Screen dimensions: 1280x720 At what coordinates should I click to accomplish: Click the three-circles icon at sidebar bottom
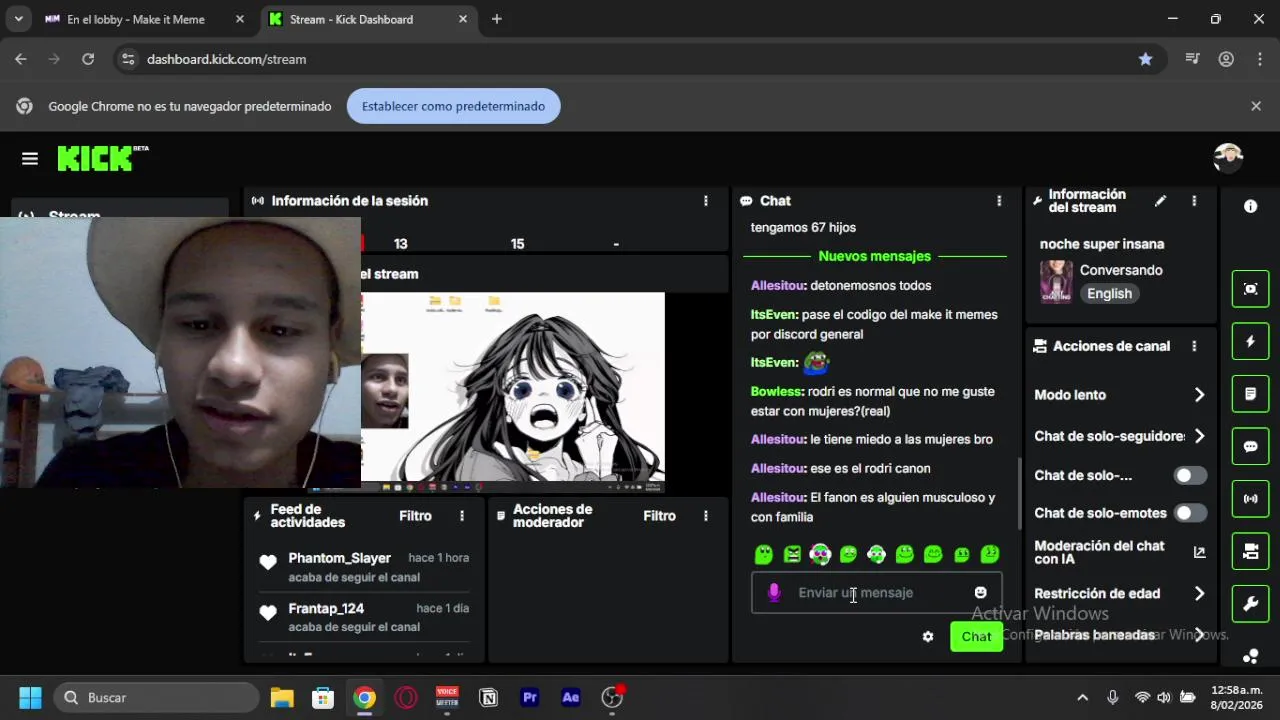coord(1250,656)
